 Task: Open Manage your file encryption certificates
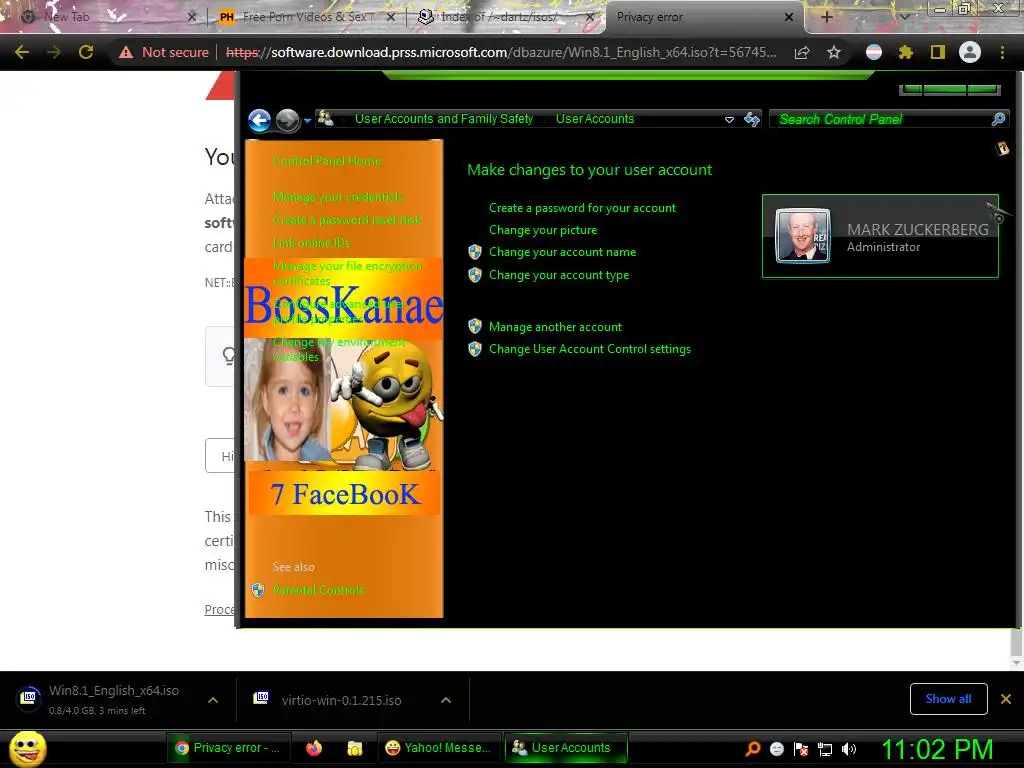coord(347,273)
